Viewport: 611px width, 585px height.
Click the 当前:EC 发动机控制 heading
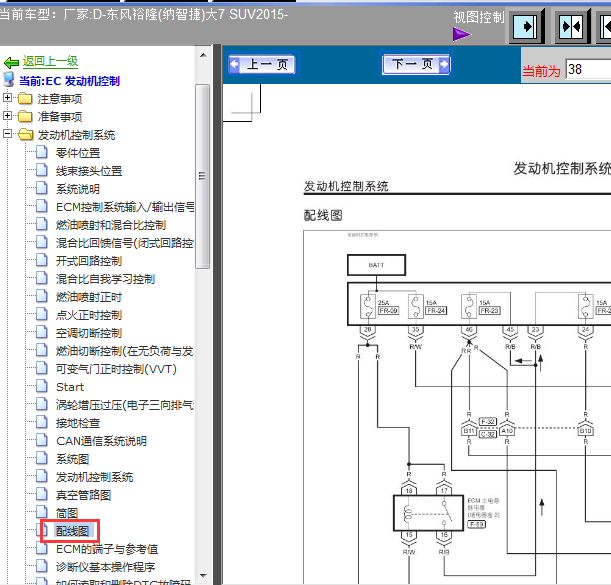click(69, 81)
